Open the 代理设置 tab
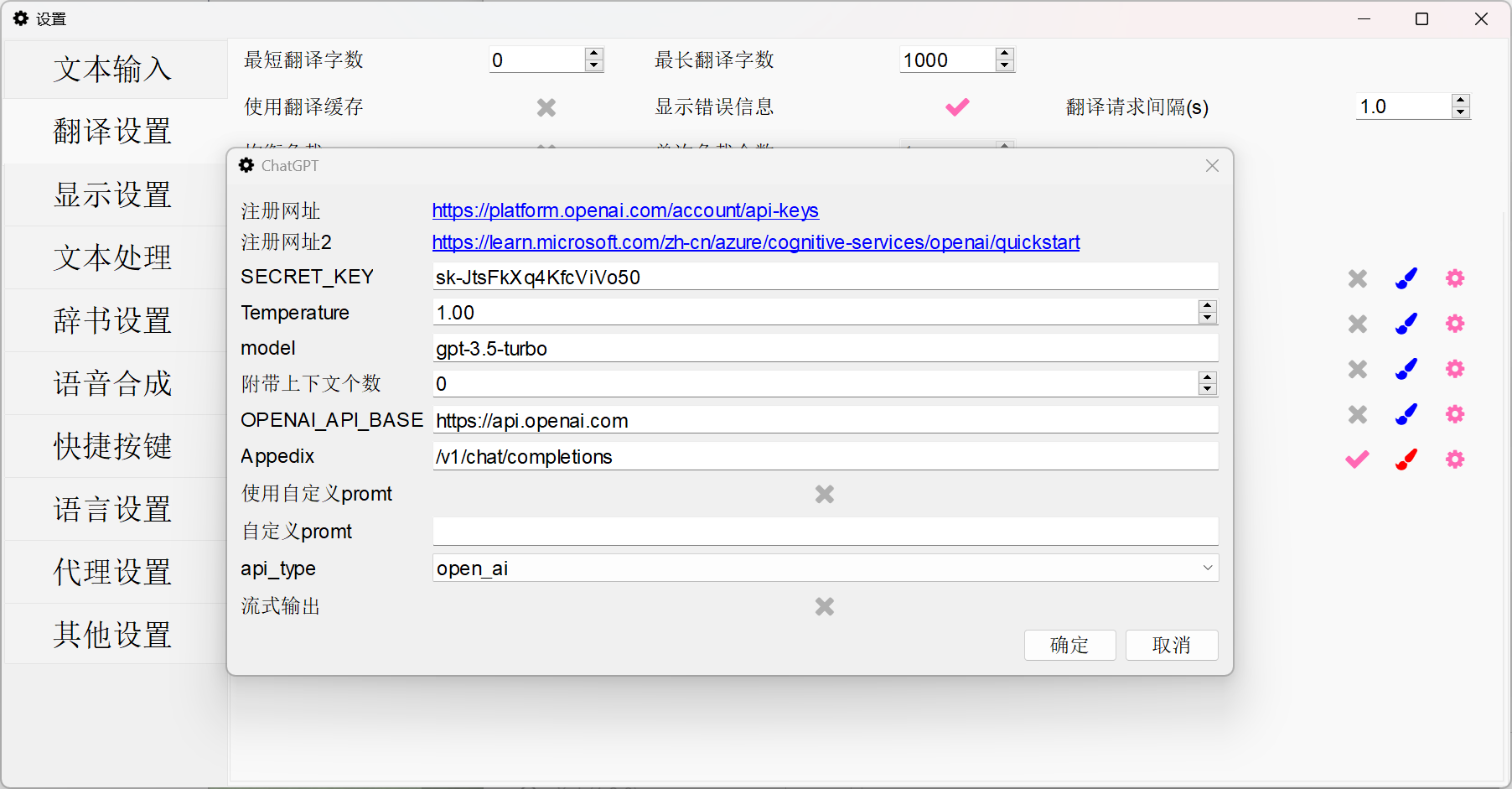Image resolution: width=1512 pixels, height=789 pixels. coord(113,572)
